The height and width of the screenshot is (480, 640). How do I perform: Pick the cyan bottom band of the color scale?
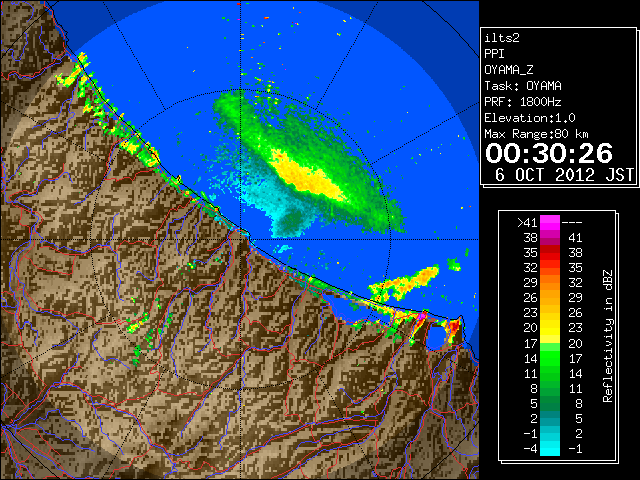point(550,448)
